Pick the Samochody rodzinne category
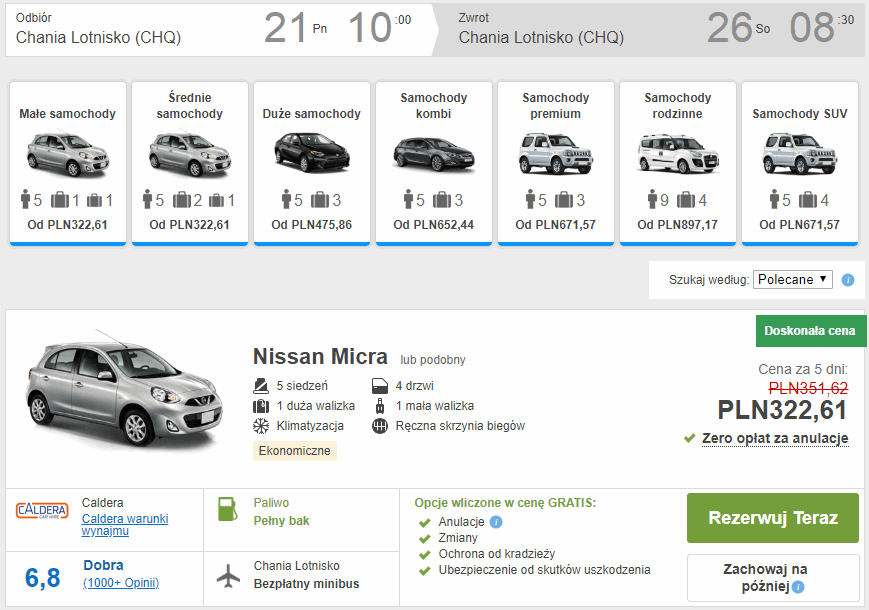 677,162
